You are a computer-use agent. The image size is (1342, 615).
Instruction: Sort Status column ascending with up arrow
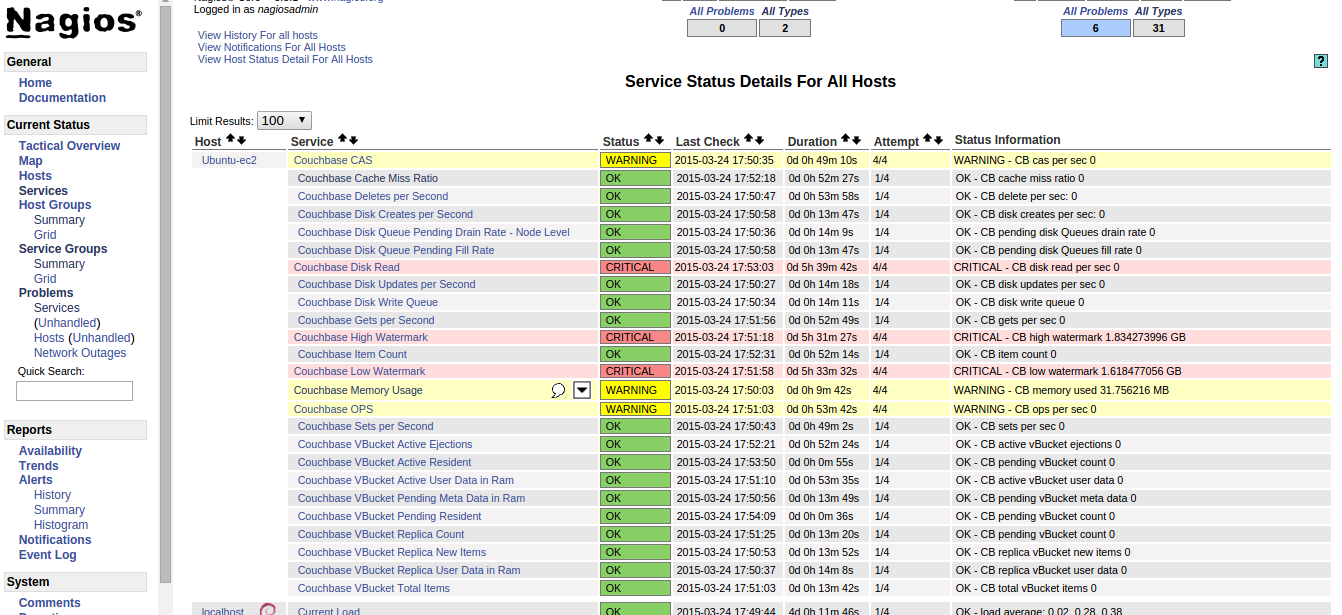[x=649, y=140]
